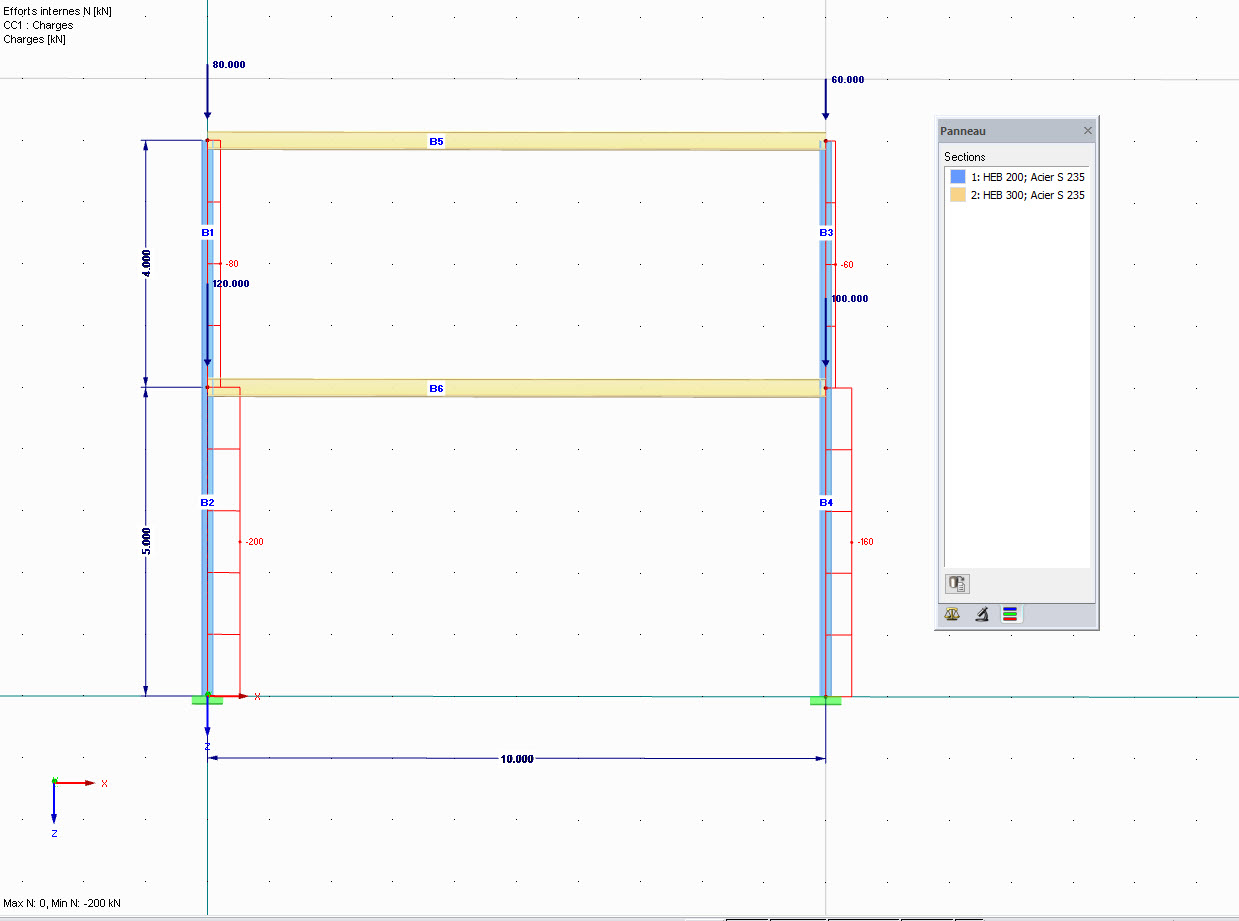Click 'Max N: 0, Min N: -200 kN' status text
1239x921 pixels.
tap(62, 903)
